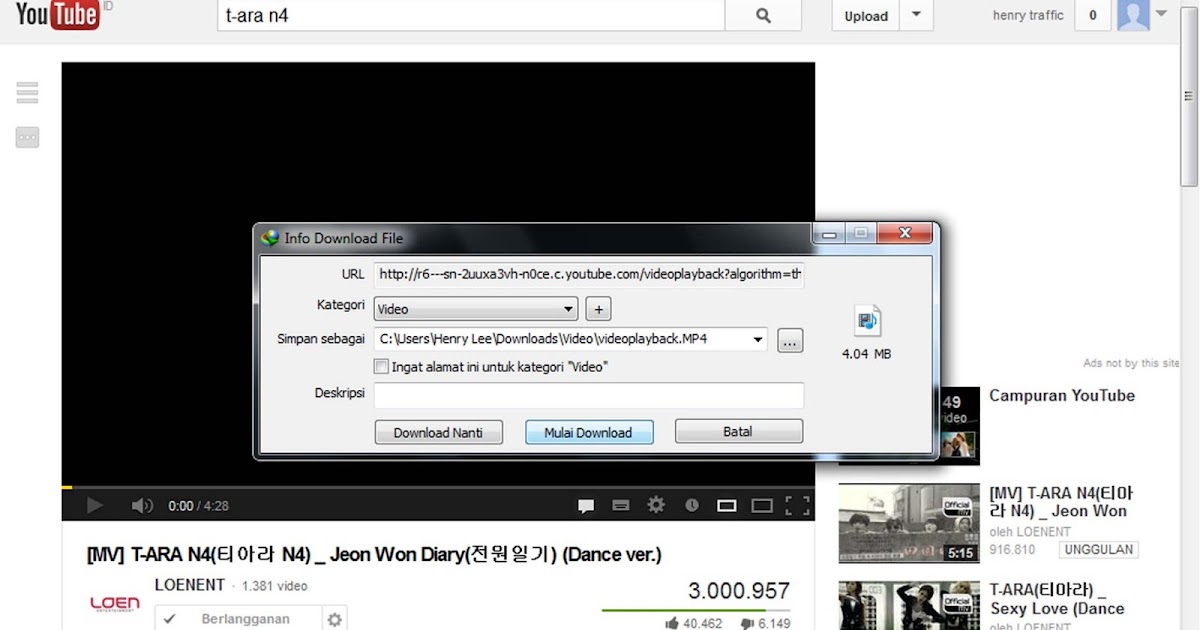The image size is (1200, 630).
Task: Switch to small player size icon
Action: tap(727, 506)
